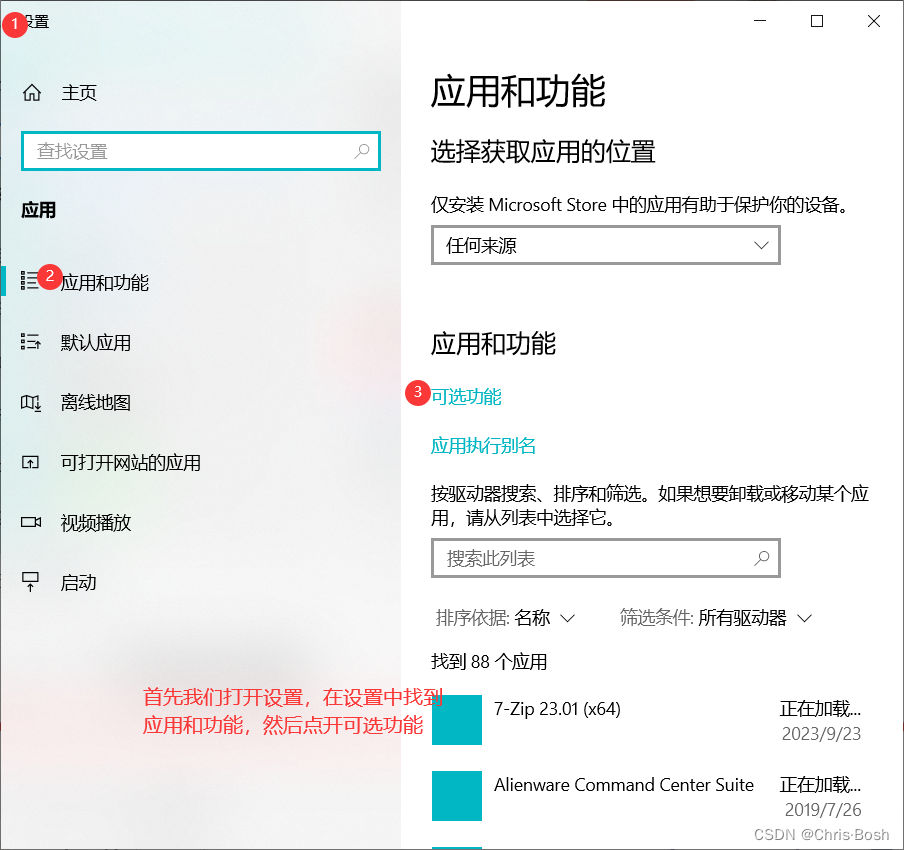Viewport: 904px width, 850px height.
Task: Select 视频播放 in the sidebar
Action: coord(200,522)
